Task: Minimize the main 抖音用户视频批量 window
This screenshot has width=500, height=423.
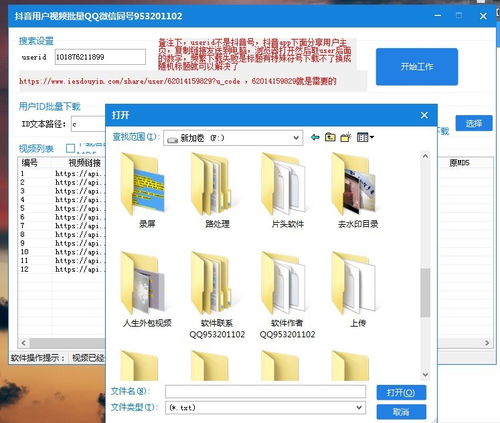Action: (x=438, y=16)
